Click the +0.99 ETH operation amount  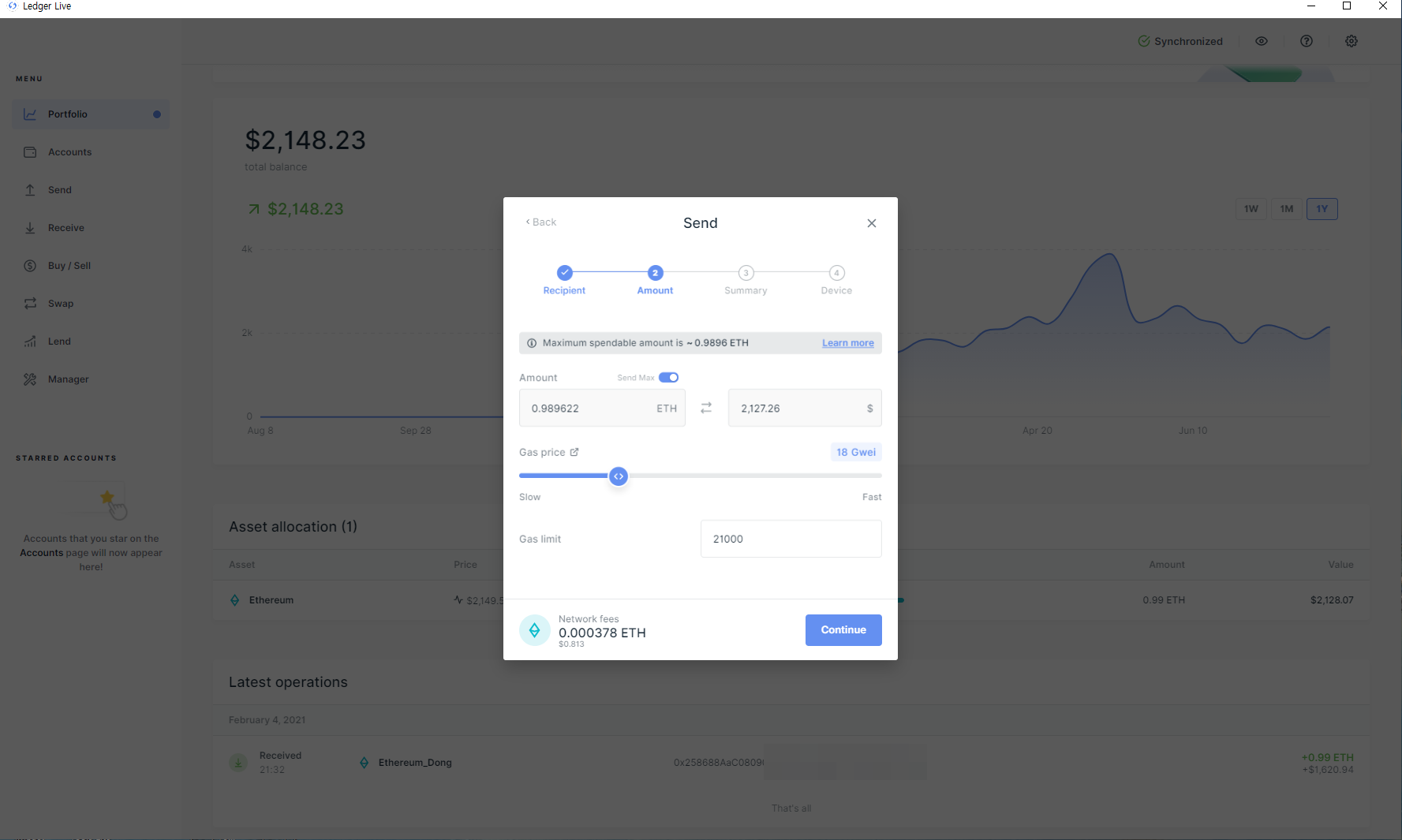pyautogui.click(x=1327, y=757)
